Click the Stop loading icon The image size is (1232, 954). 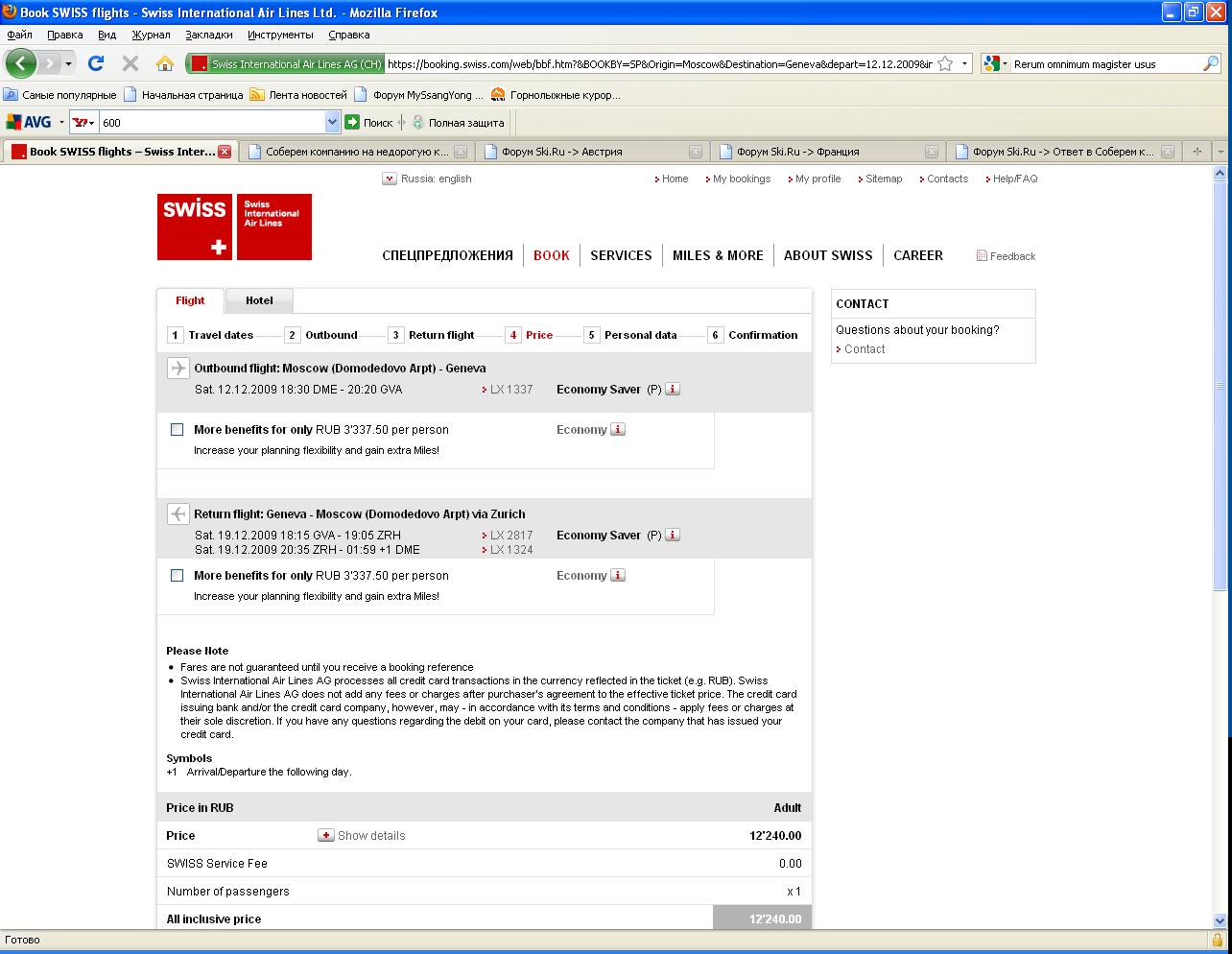(x=130, y=63)
